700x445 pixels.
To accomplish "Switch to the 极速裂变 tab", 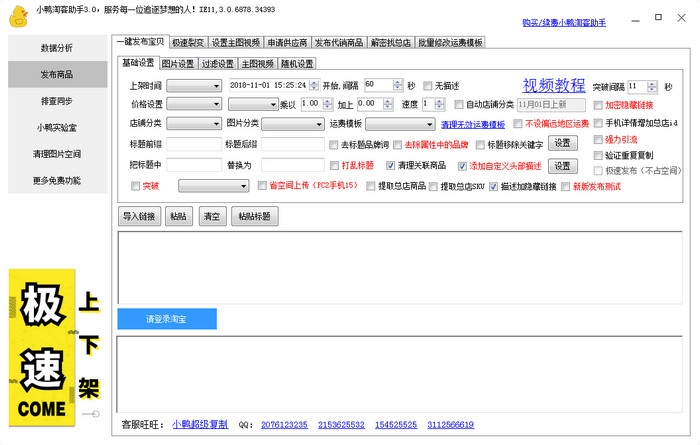I will (187, 43).
